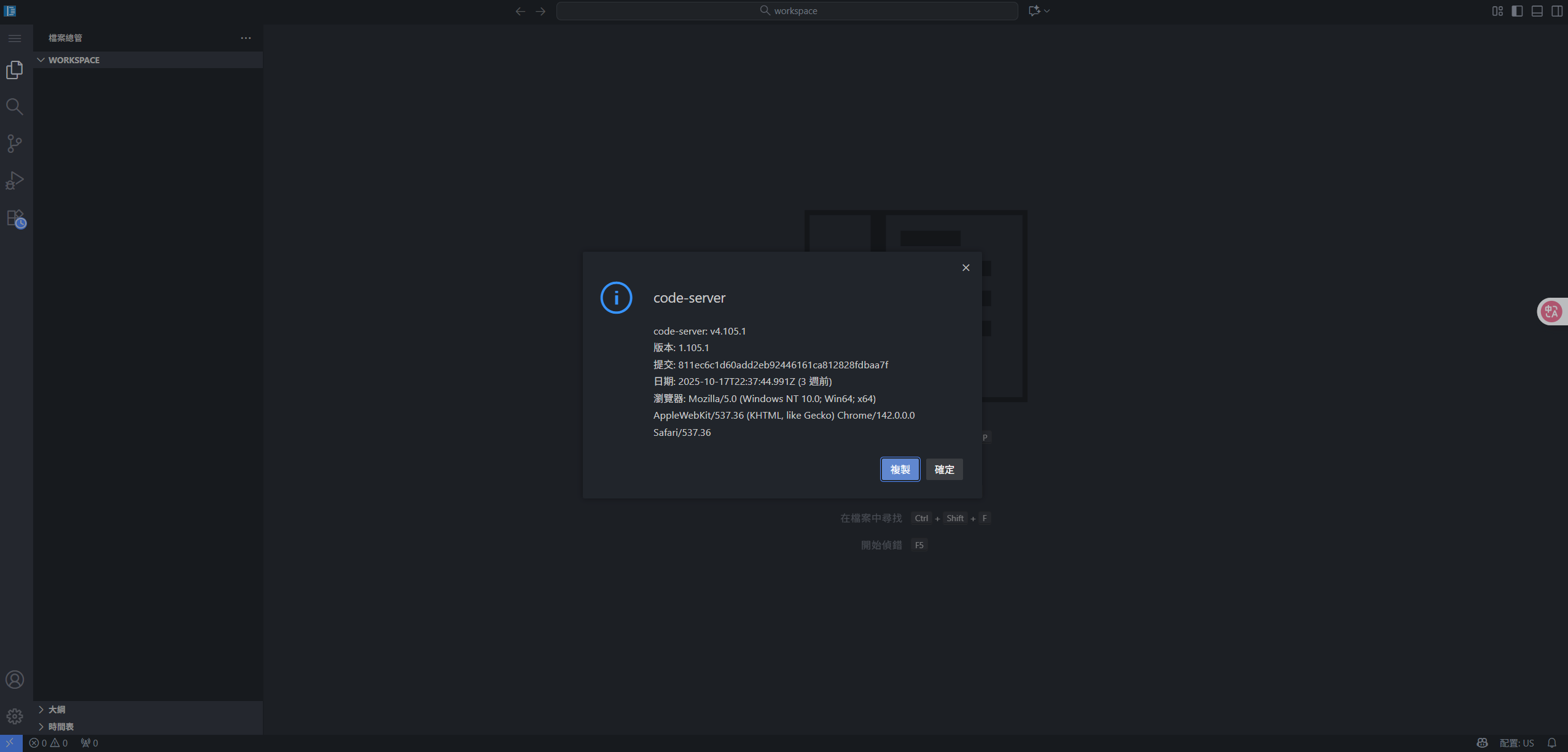The height and width of the screenshot is (752, 1568).
Task: Toggle the primary side bar visibility
Action: 1517,11
